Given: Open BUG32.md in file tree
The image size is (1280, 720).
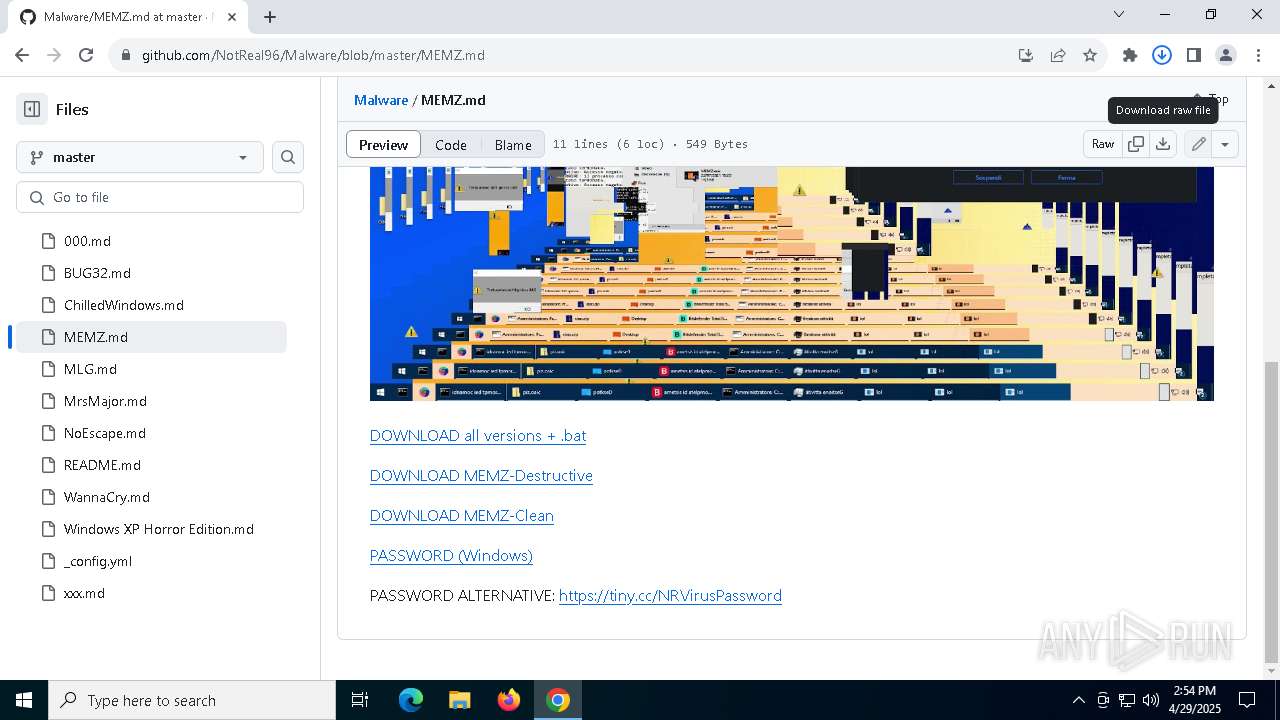Looking at the screenshot, I should pyautogui.click(x=97, y=273).
